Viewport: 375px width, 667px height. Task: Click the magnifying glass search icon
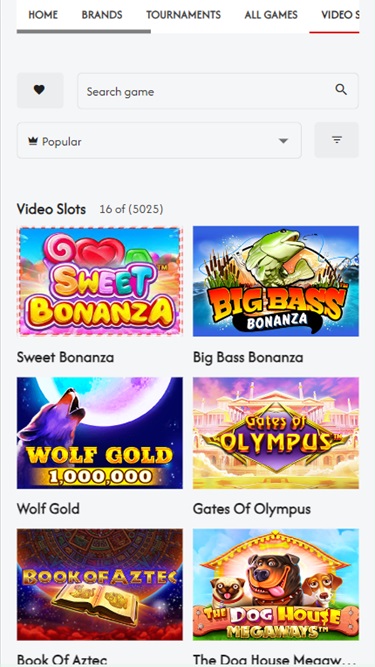pyautogui.click(x=341, y=90)
